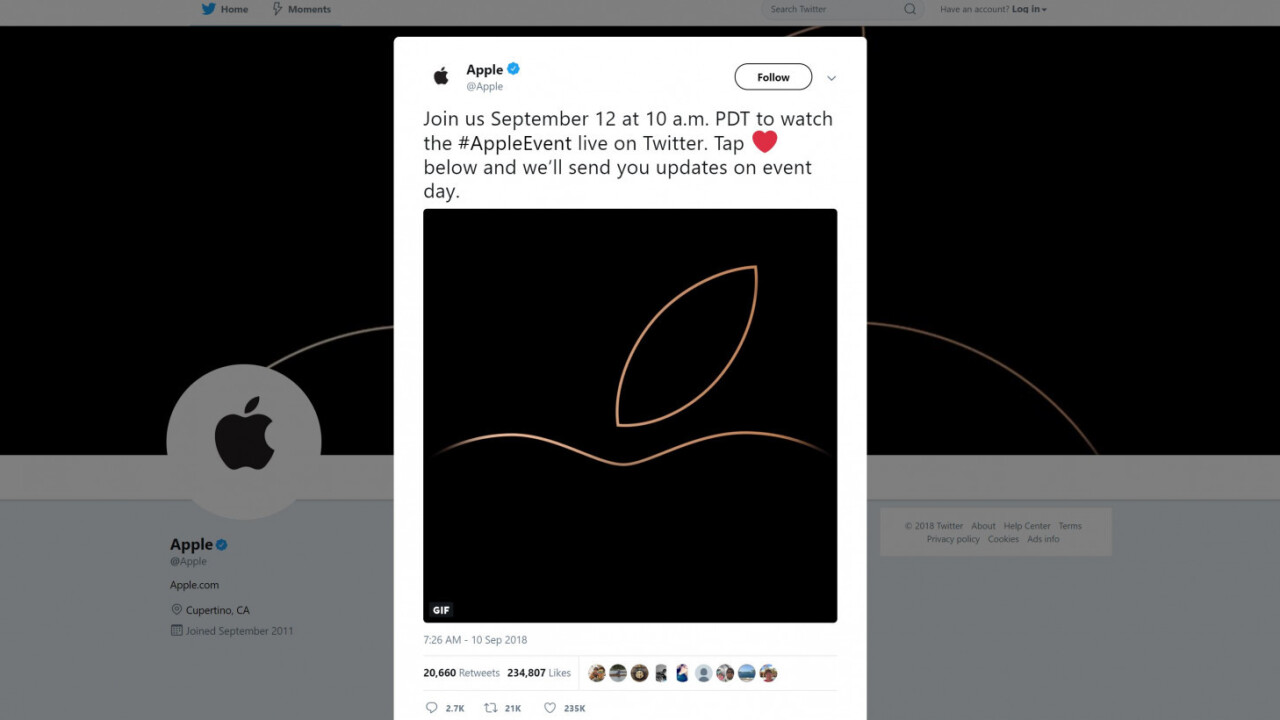The width and height of the screenshot is (1280, 720).
Task: Click the Moments lightning bolt icon
Action: point(277,9)
